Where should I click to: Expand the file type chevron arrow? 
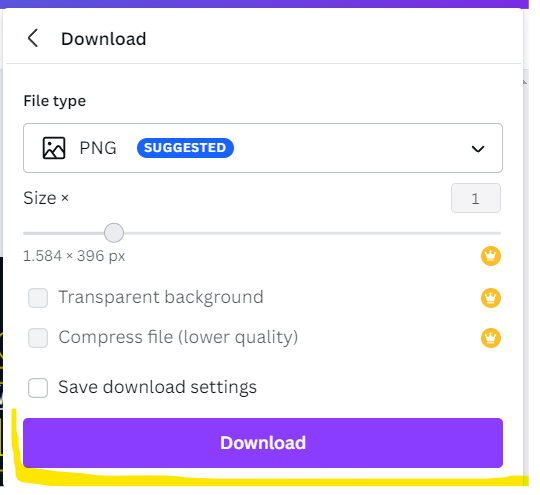(478, 149)
